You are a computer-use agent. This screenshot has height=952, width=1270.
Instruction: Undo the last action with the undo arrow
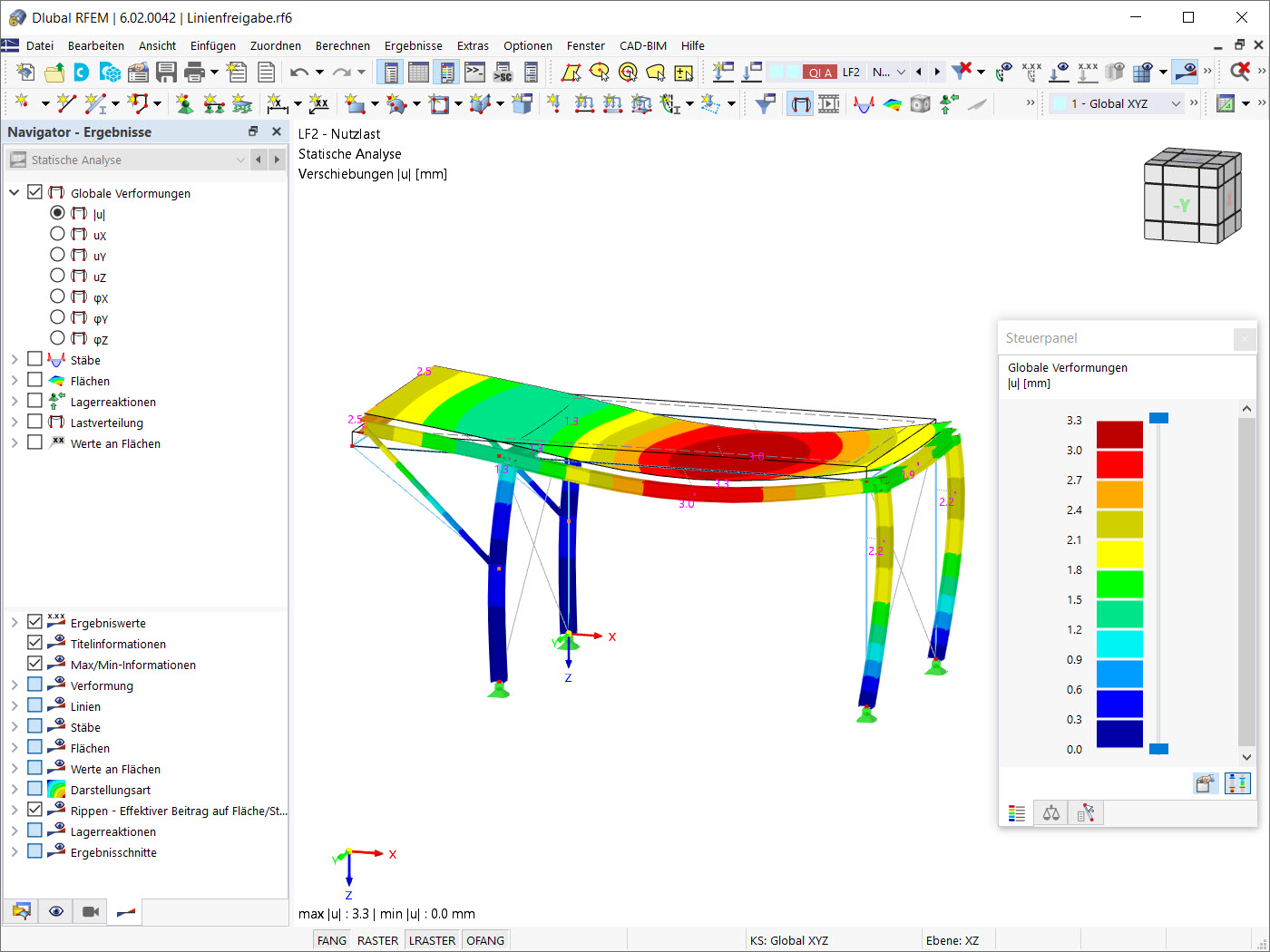click(298, 73)
